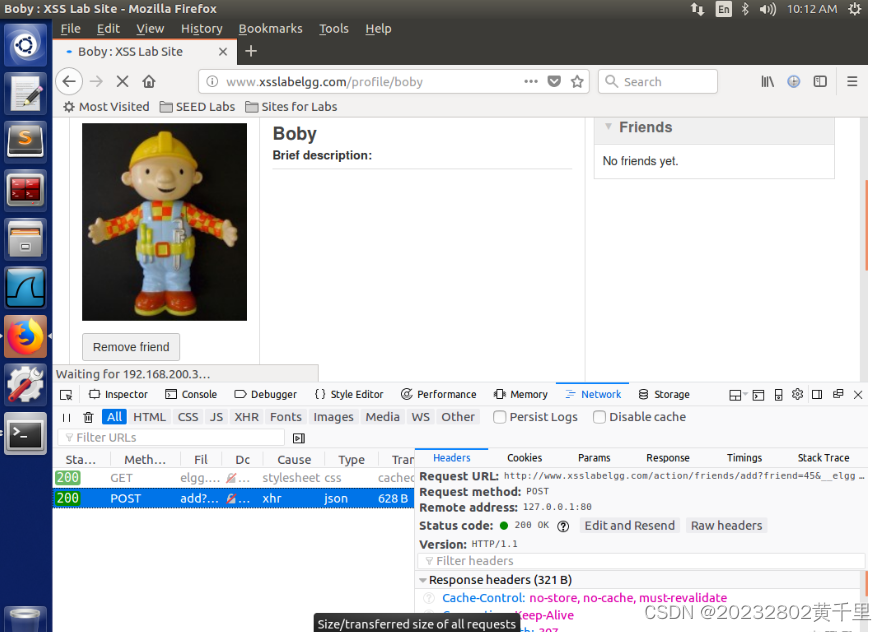Filter network requests by JS
The height and width of the screenshot is (632, 887).
[216, 417]
